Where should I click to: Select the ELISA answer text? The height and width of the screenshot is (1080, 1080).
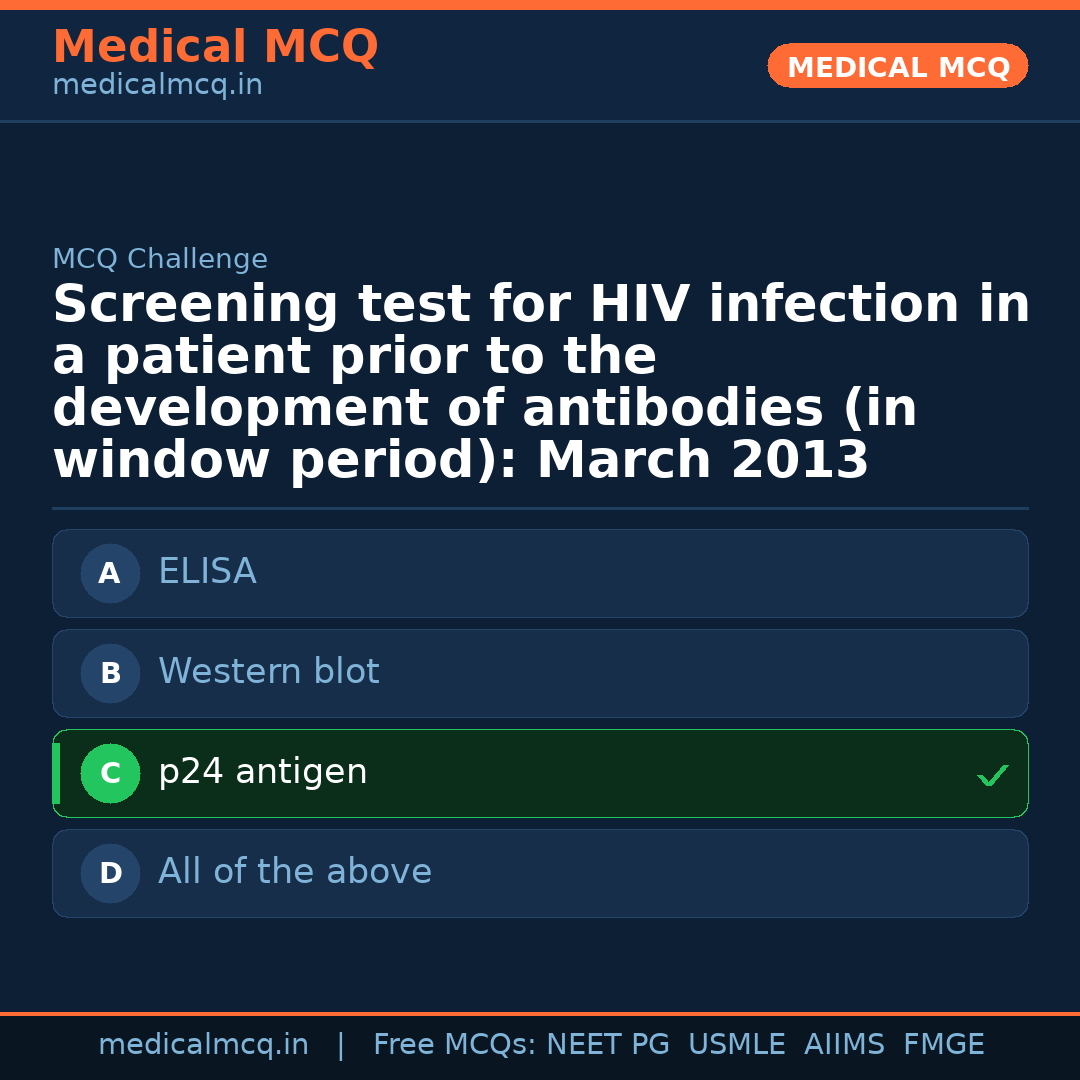tap(207, 572)
